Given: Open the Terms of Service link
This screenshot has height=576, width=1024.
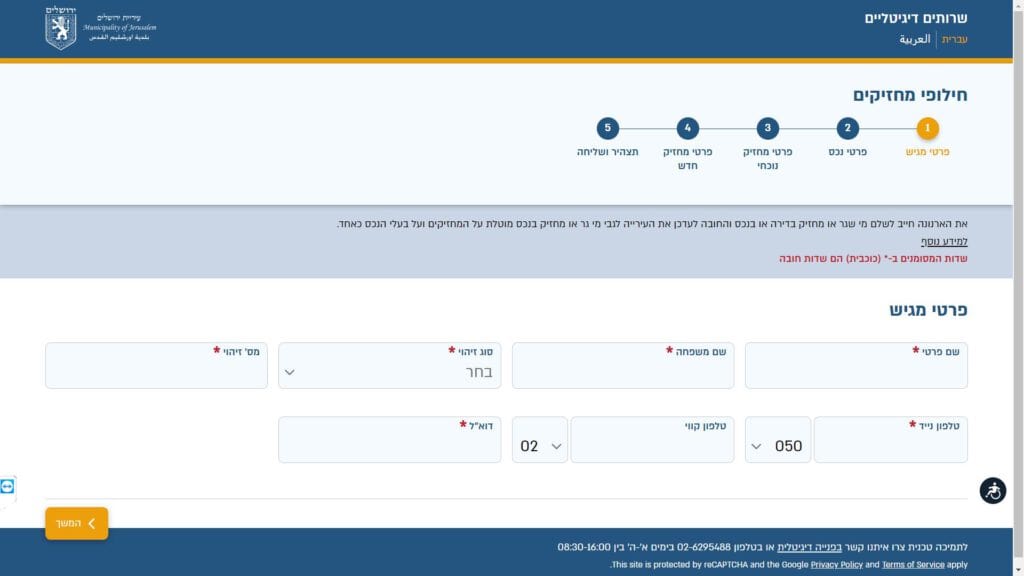Looking at the screenshot, I should pyautogui.click(x=912, y=565).
